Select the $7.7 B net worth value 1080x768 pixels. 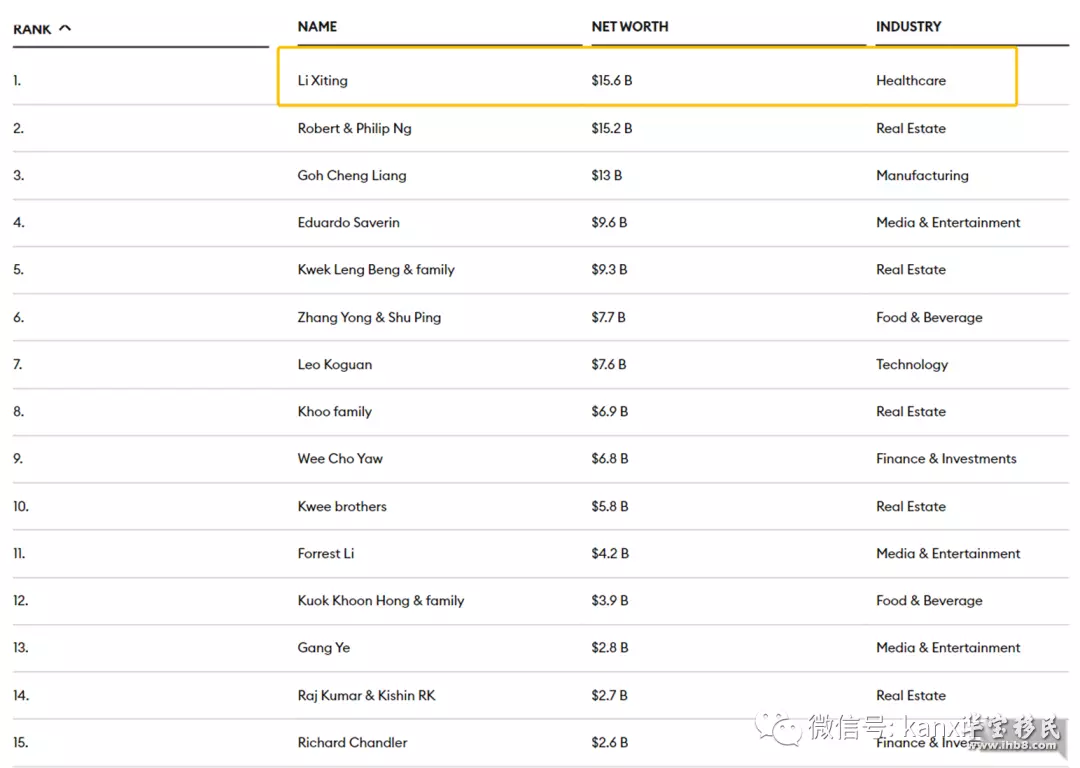608,318
